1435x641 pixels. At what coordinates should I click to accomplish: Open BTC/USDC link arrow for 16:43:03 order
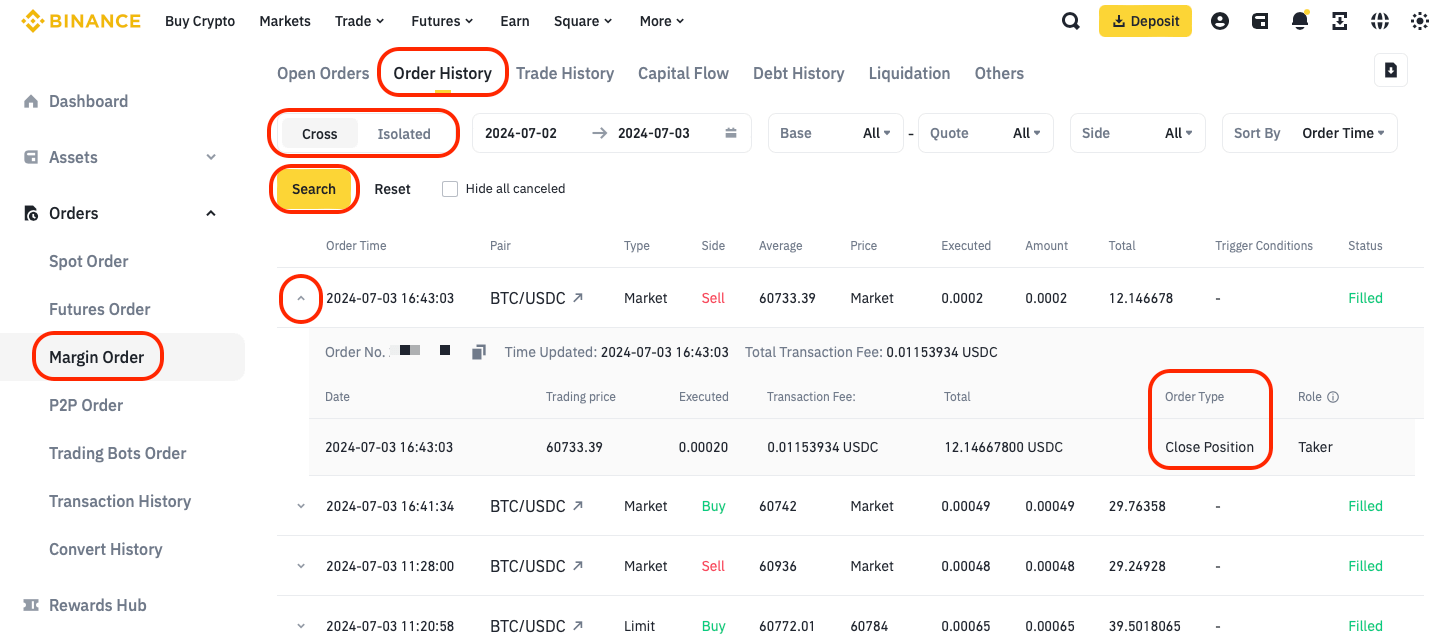tap(578, 298)
